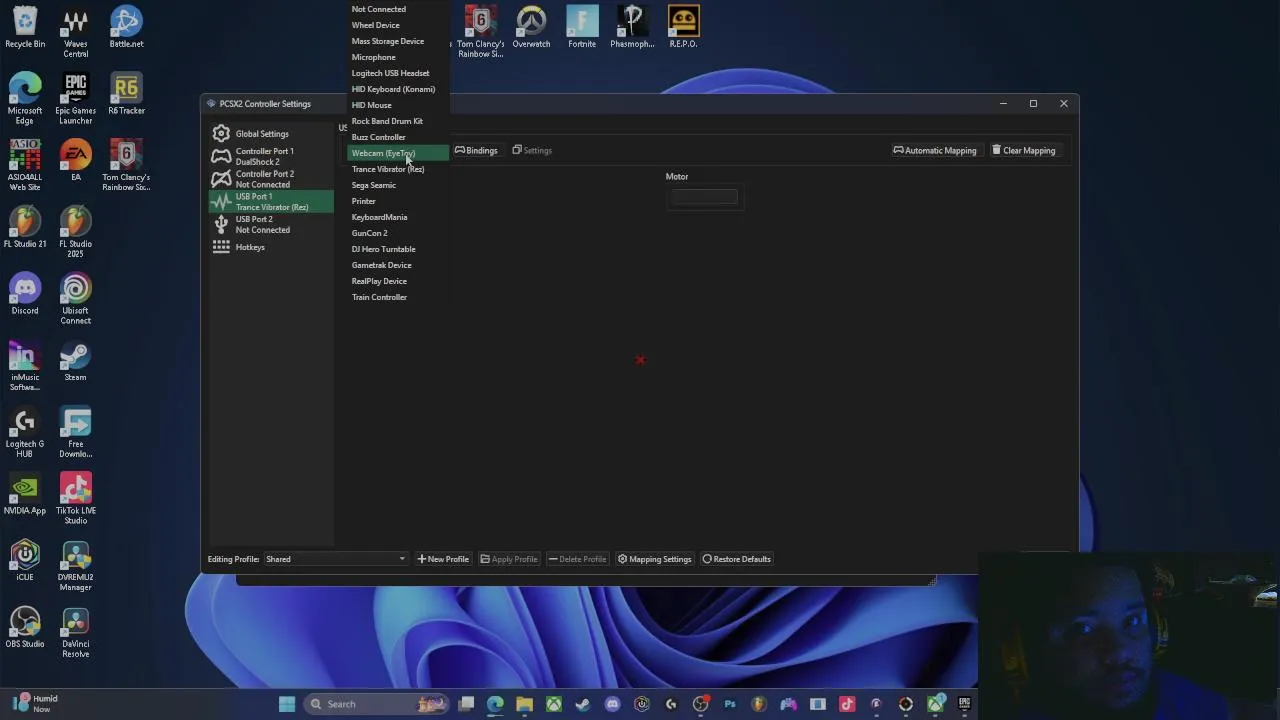Select Controller Port 2 Not Connected
The height and width of the screenshot is (720, 1280).
tap(270, 179)
